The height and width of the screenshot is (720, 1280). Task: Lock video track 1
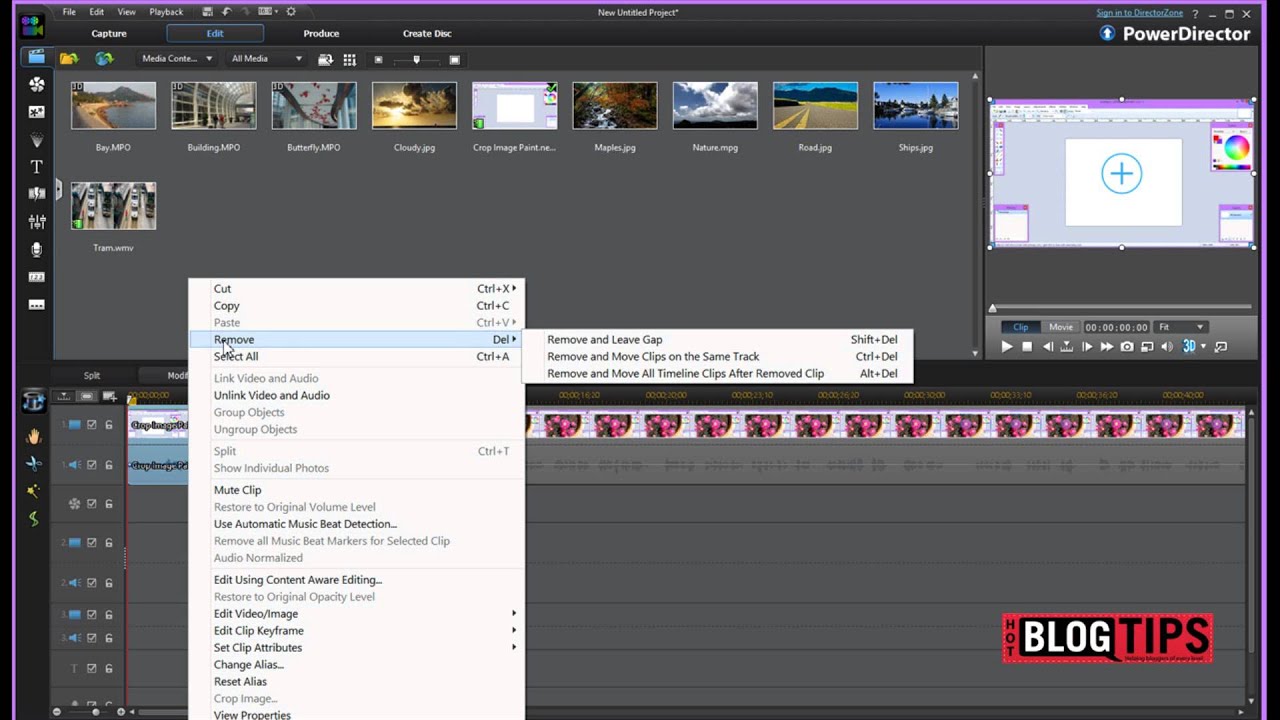pyautogui.click(x=109, y=425)
